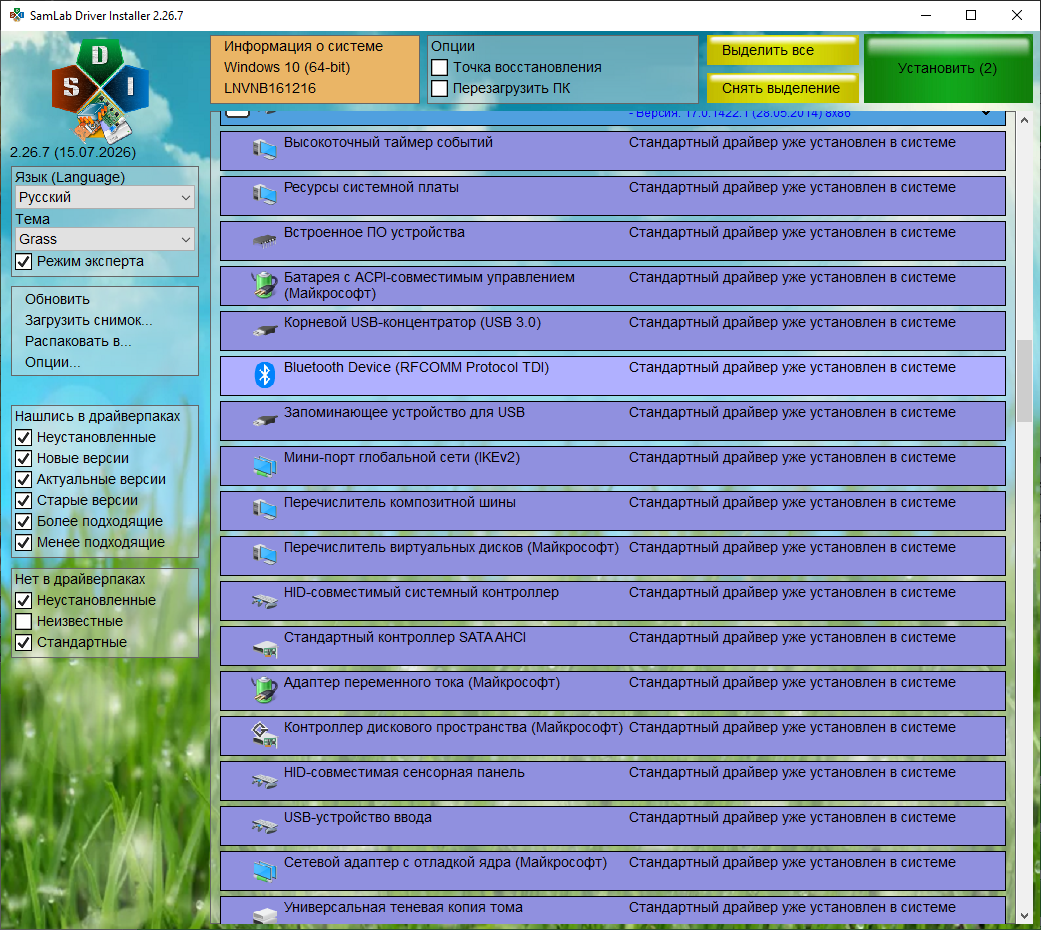The height and width of the screenshot is (930, 1041).
Task: Click the Windows 10 (64-bit) text
Action: [287, 67]
